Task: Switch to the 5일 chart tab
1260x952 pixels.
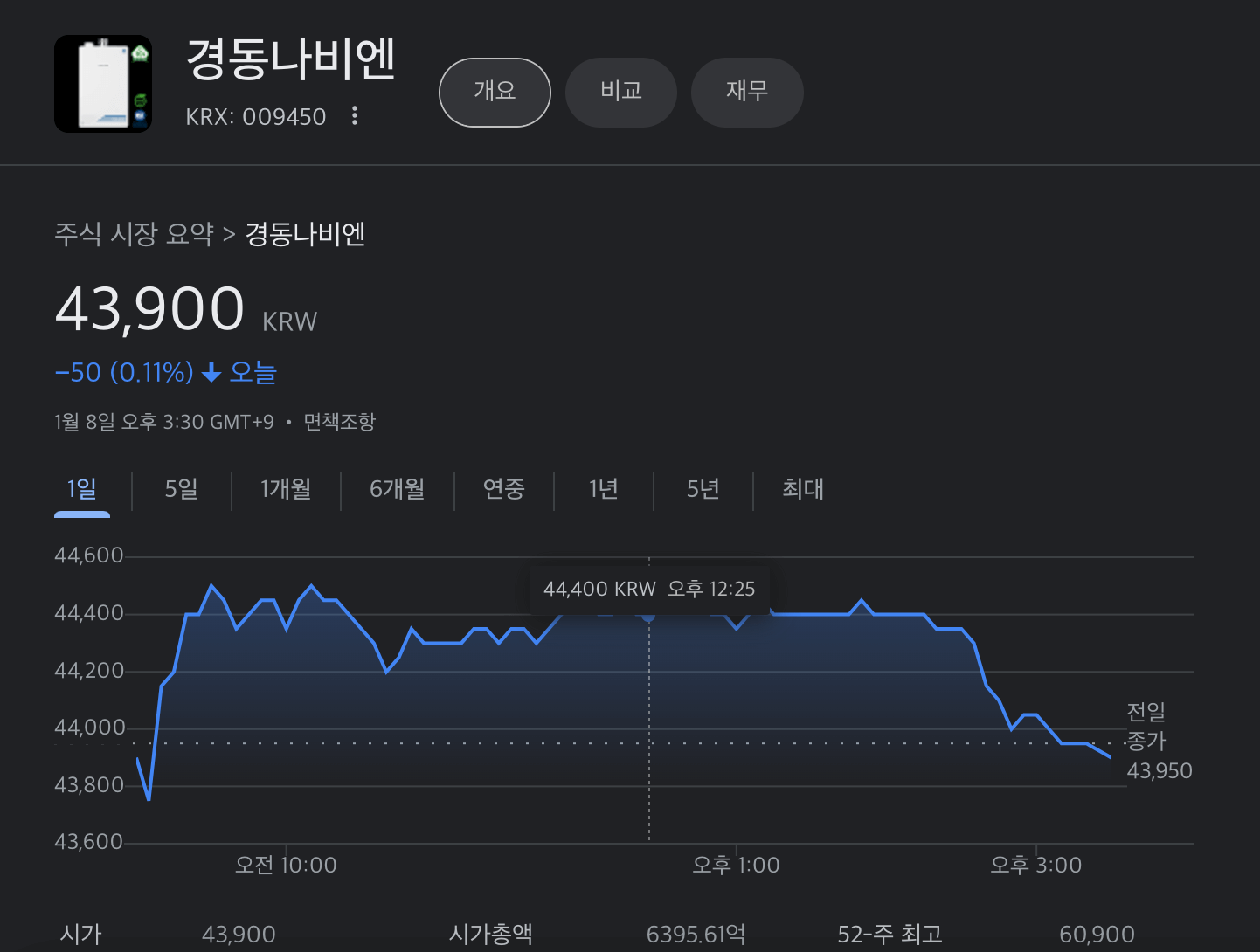Action: [x=182, y=489]
